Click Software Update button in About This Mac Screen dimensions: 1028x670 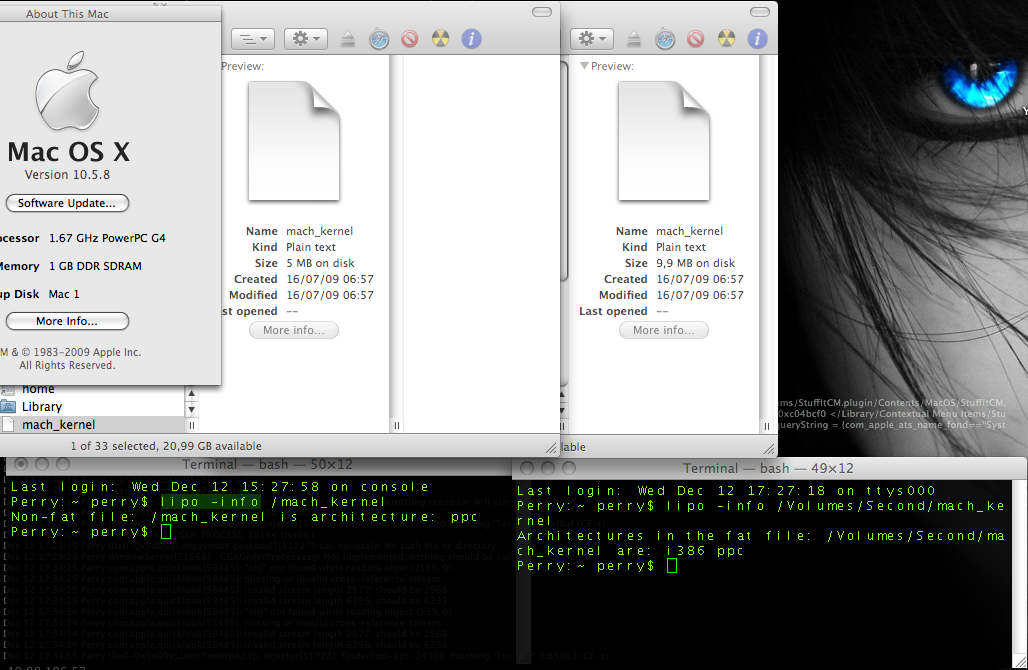tap(67, 203)
